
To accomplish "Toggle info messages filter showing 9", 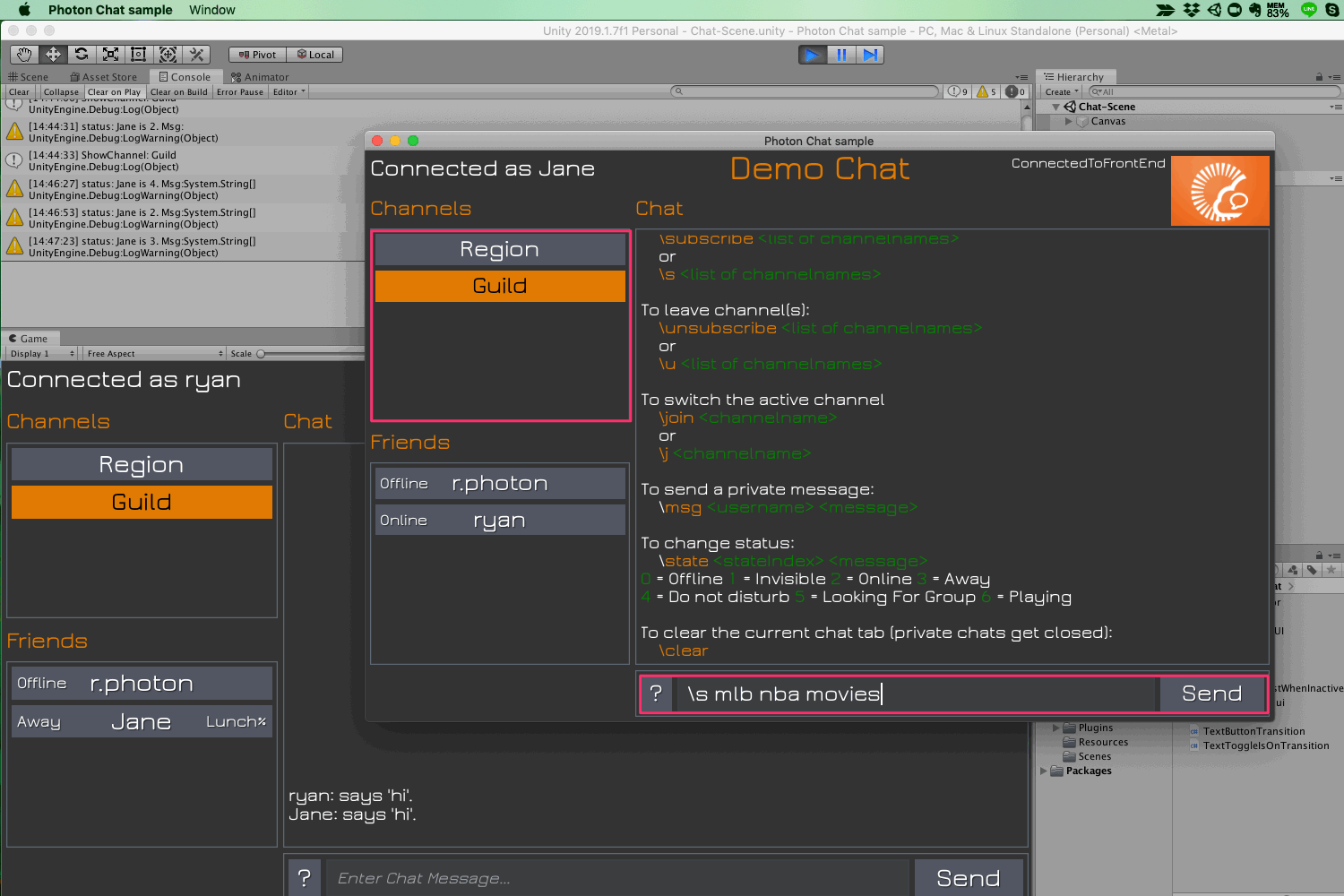I will tap(958, 91).
